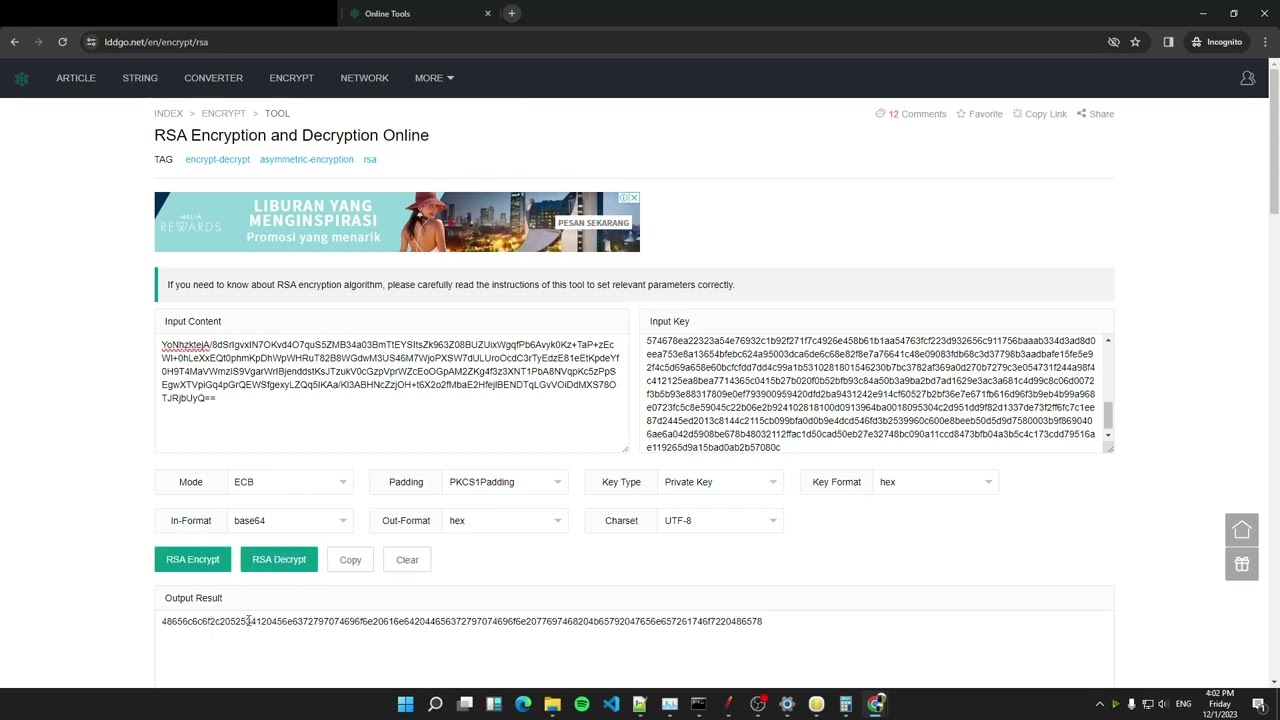Click the RSA Decrypt button
This screenshot has width=1280, height=720.
click(279, 560)
